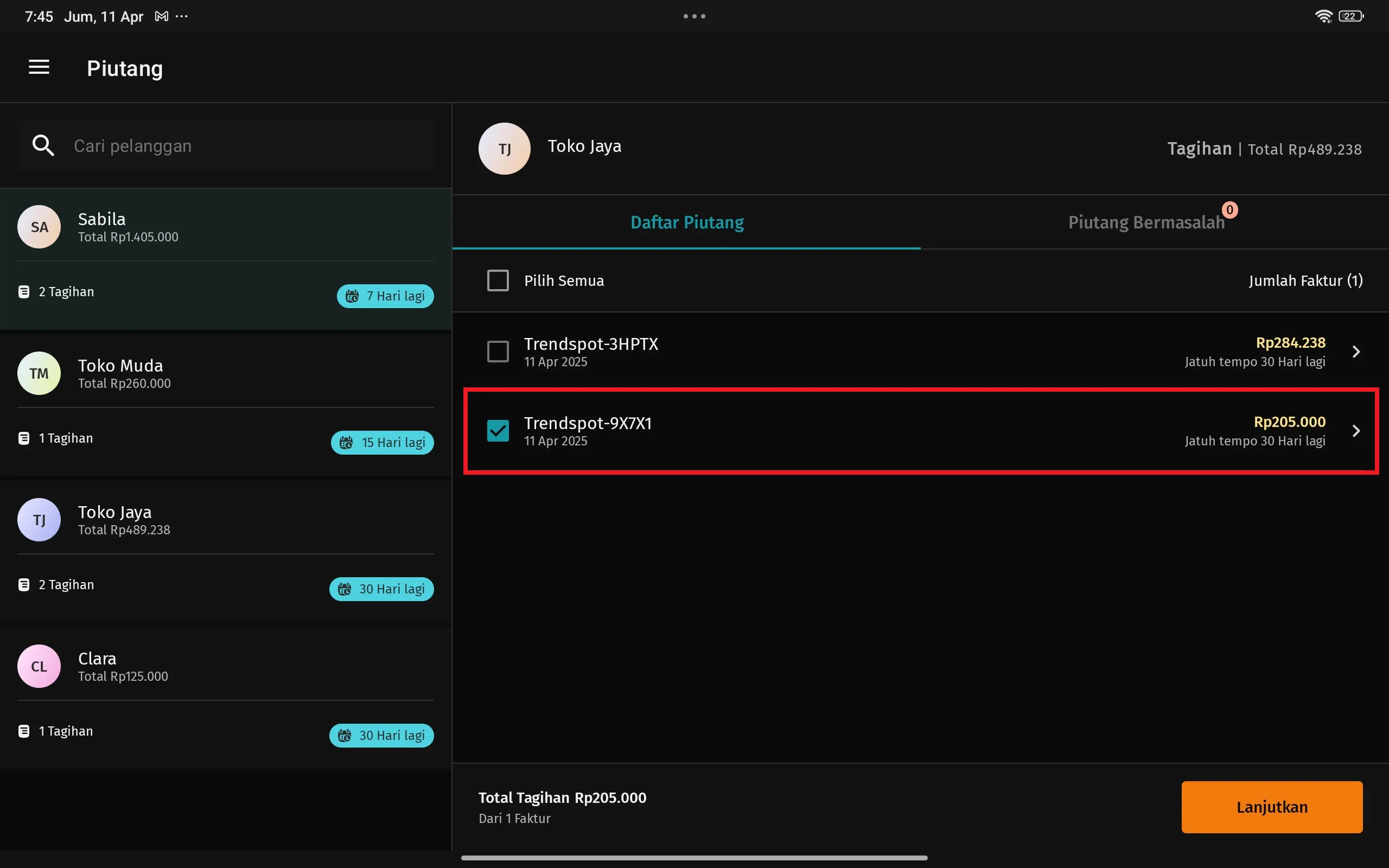Tap the 7 Hari lagi calendar badge
Viewport: 1389px width, 868px height.
(385, 296)
